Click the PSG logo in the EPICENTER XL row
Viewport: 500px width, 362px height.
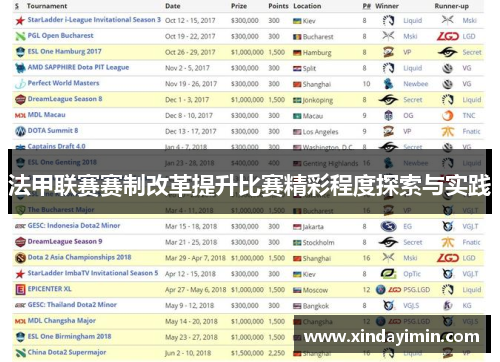[380, 290]
